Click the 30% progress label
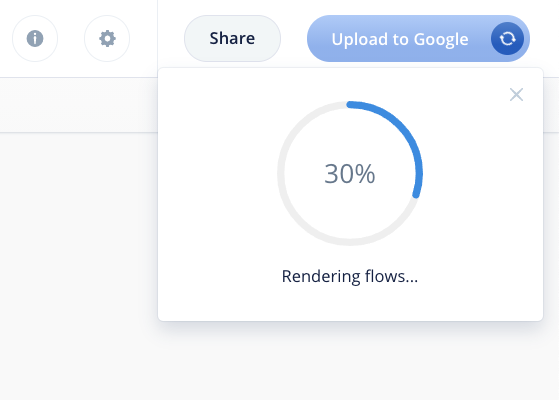Viewport: 559px width, 400px height. [x=349, y=174]
